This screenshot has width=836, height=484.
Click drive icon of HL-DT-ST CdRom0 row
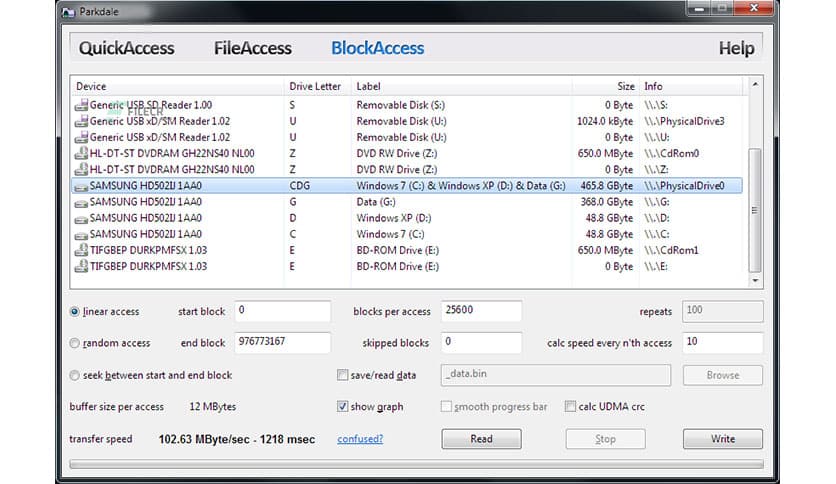tap(81, 153)
